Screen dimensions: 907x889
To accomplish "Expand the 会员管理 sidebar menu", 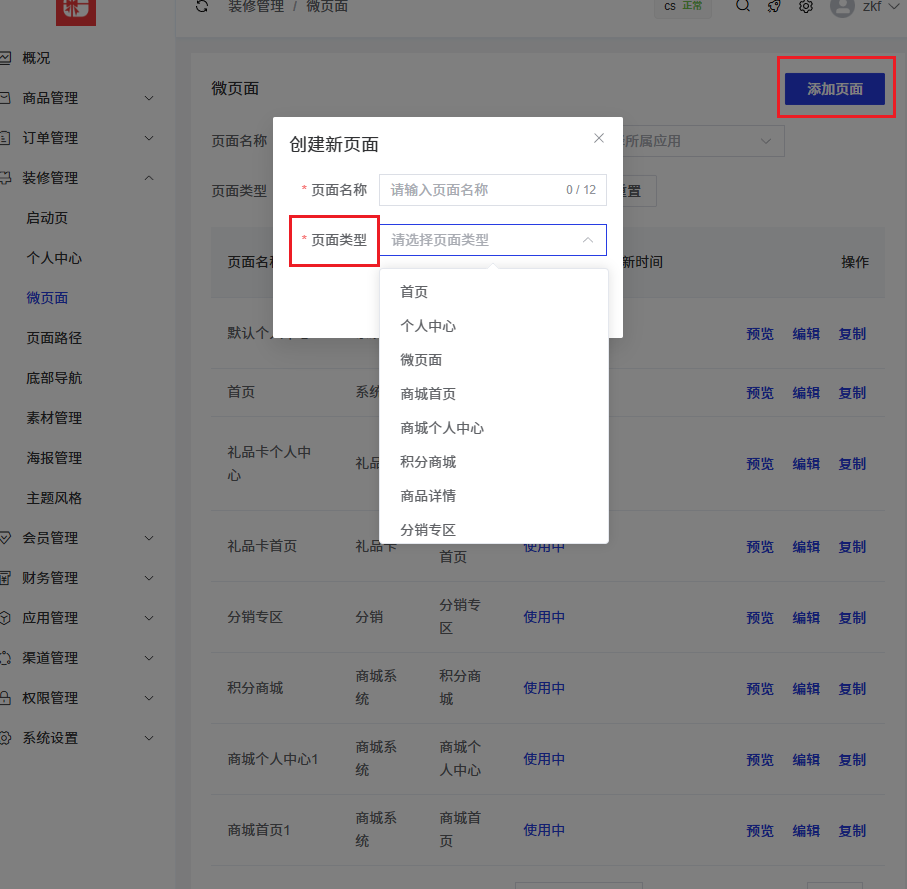I will tap(149, 538).
